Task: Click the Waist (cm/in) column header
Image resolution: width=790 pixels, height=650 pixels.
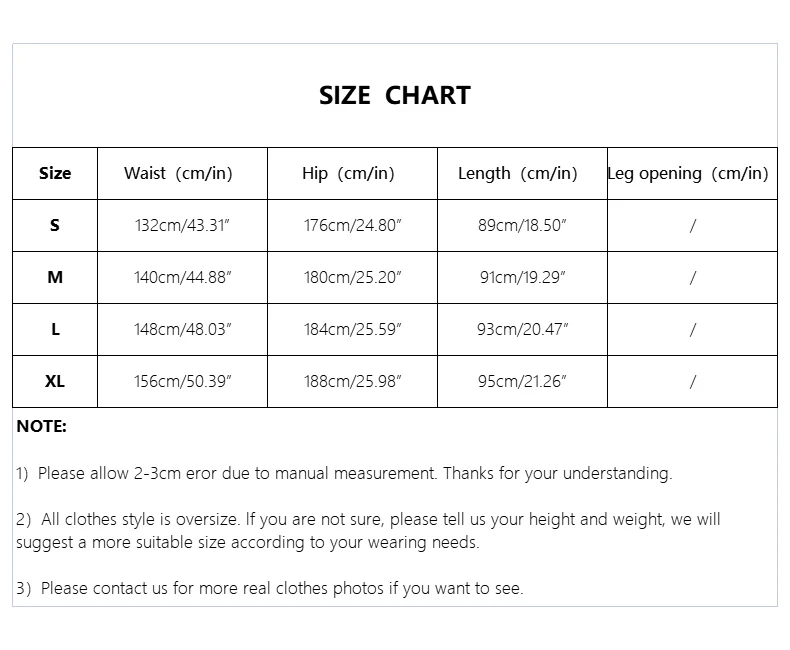Action: pyautogui.click(x=178, y=173)
